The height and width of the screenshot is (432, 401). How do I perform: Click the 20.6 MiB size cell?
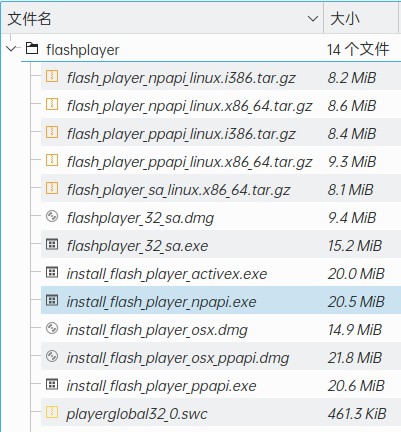point(356,386)
